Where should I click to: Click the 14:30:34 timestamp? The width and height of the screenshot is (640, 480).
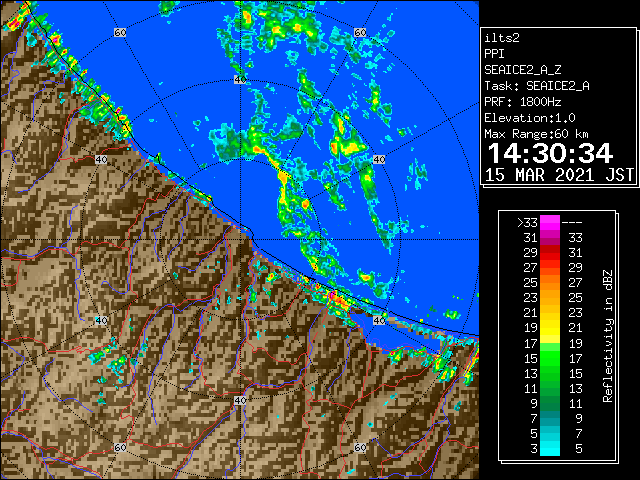pyautogui.click(x=551, y=153)
